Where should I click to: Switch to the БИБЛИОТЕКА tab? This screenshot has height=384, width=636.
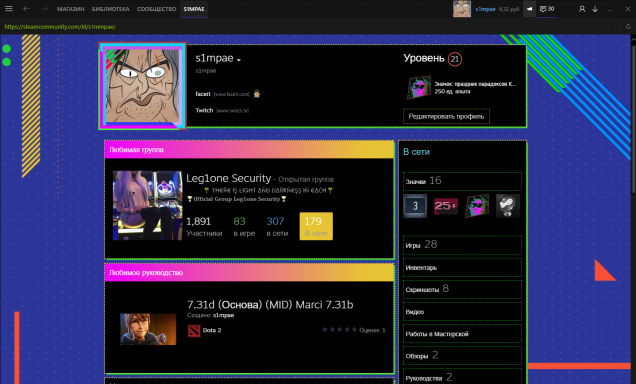click(110, 9)
